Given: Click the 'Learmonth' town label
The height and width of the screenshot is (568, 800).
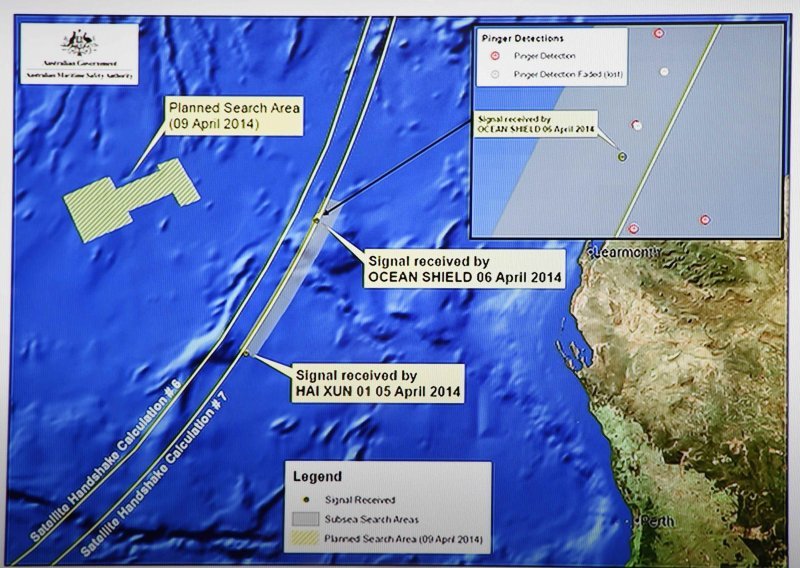Looking at the screenshot, I should pyautogui.click(x=628, y=252).
